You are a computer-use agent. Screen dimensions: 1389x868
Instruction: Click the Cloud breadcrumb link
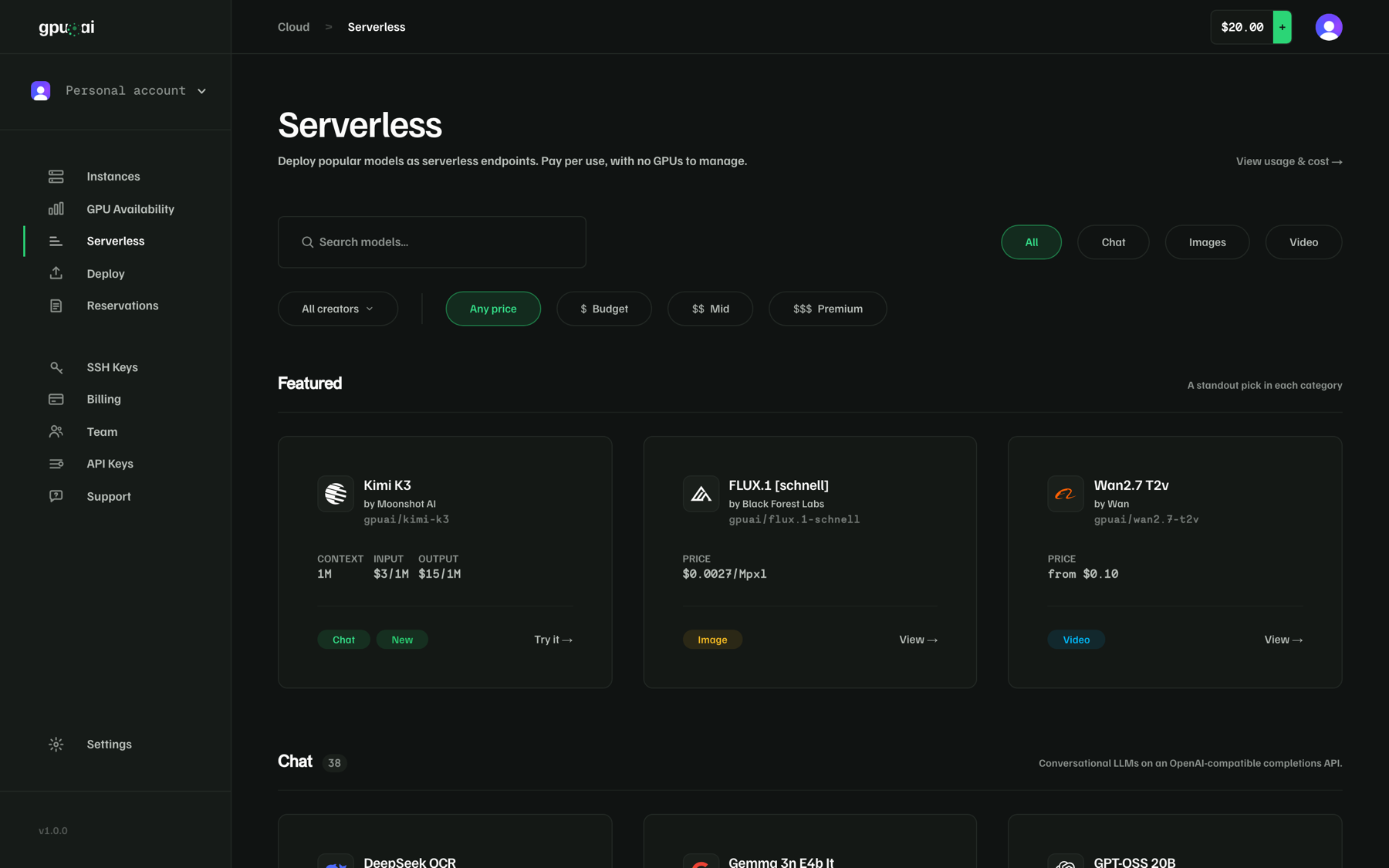click(293, 27)
